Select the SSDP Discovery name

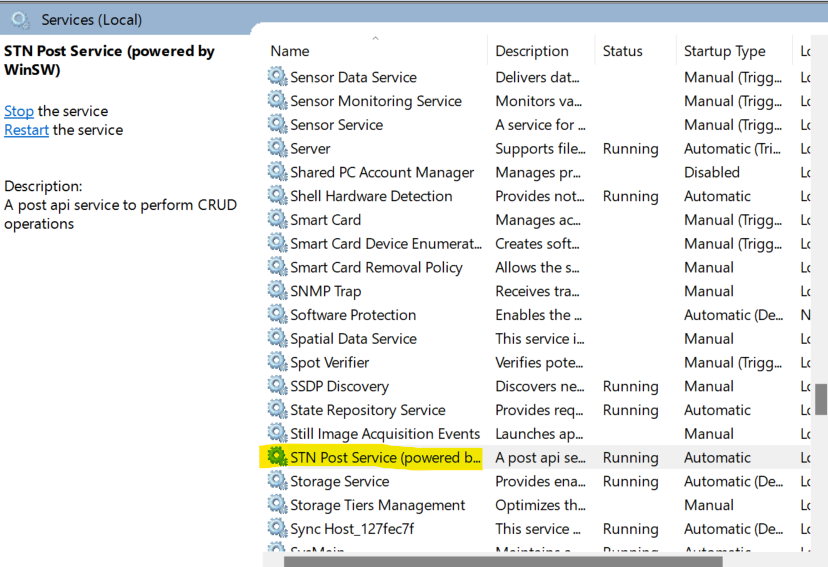(x=340, y=386)
